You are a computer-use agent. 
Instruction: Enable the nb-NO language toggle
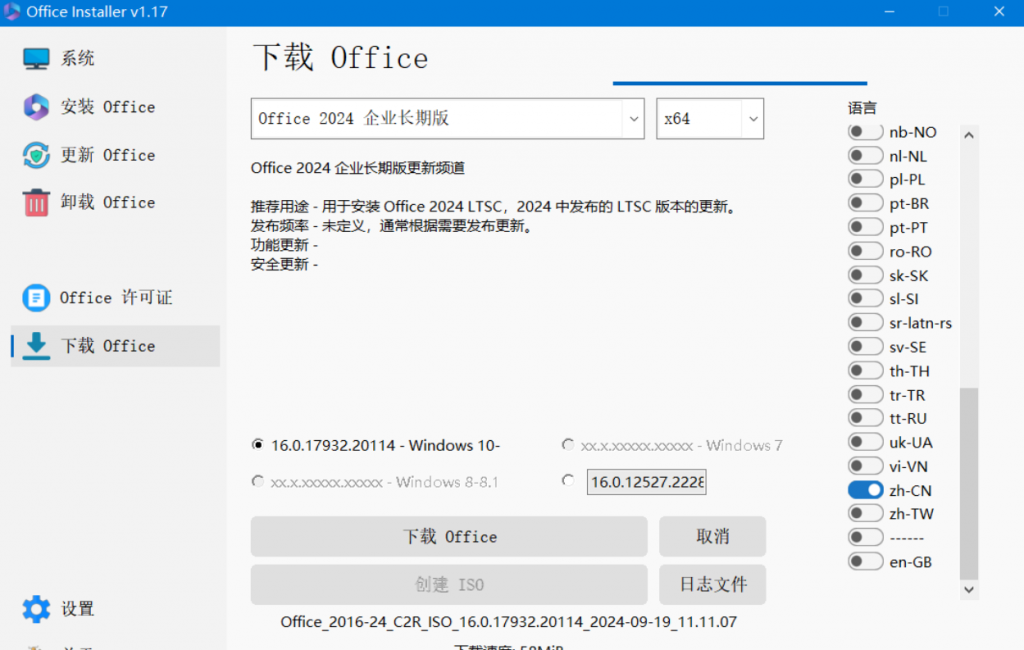pos(865,132)
